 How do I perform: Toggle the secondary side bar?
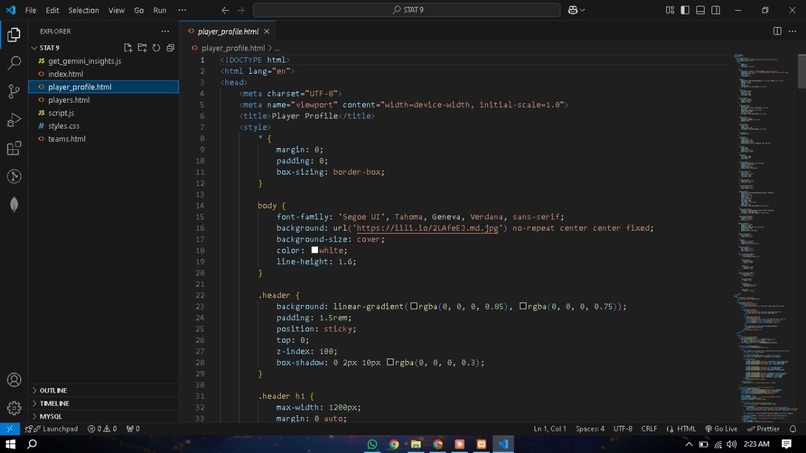tap(716, 10)
